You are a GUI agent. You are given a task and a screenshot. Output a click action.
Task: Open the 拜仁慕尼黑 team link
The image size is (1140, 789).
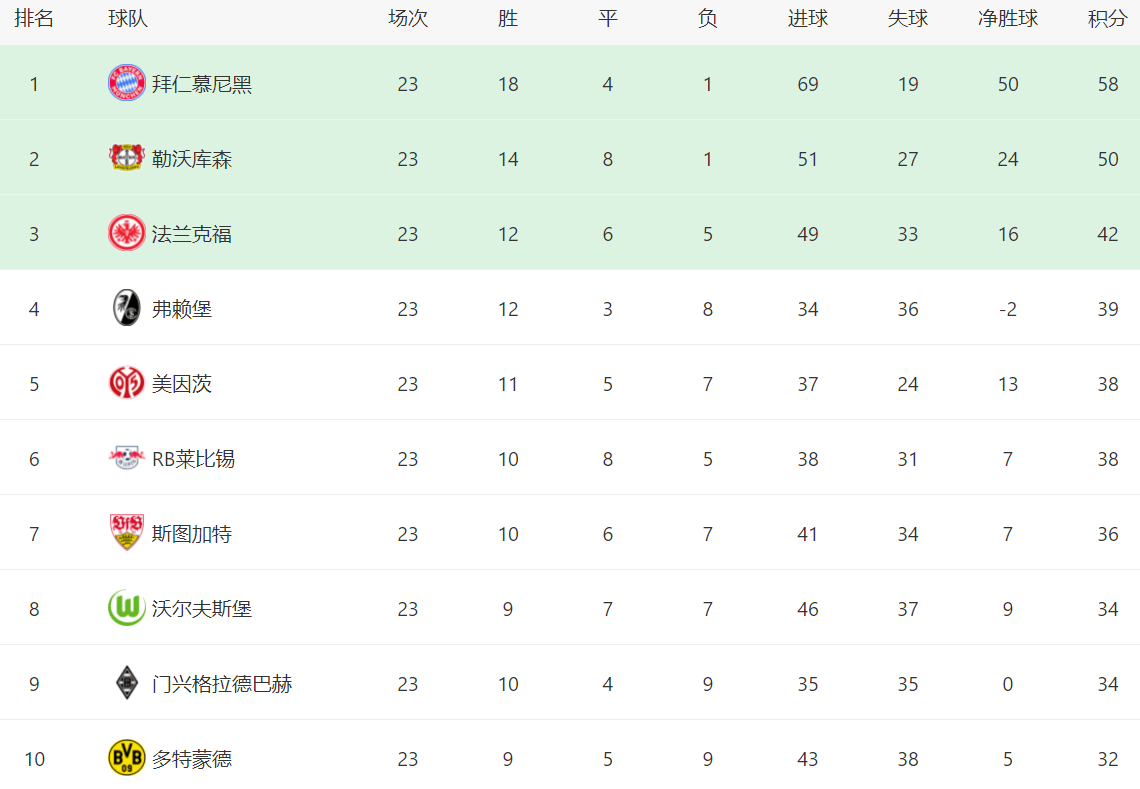(202, 84)
